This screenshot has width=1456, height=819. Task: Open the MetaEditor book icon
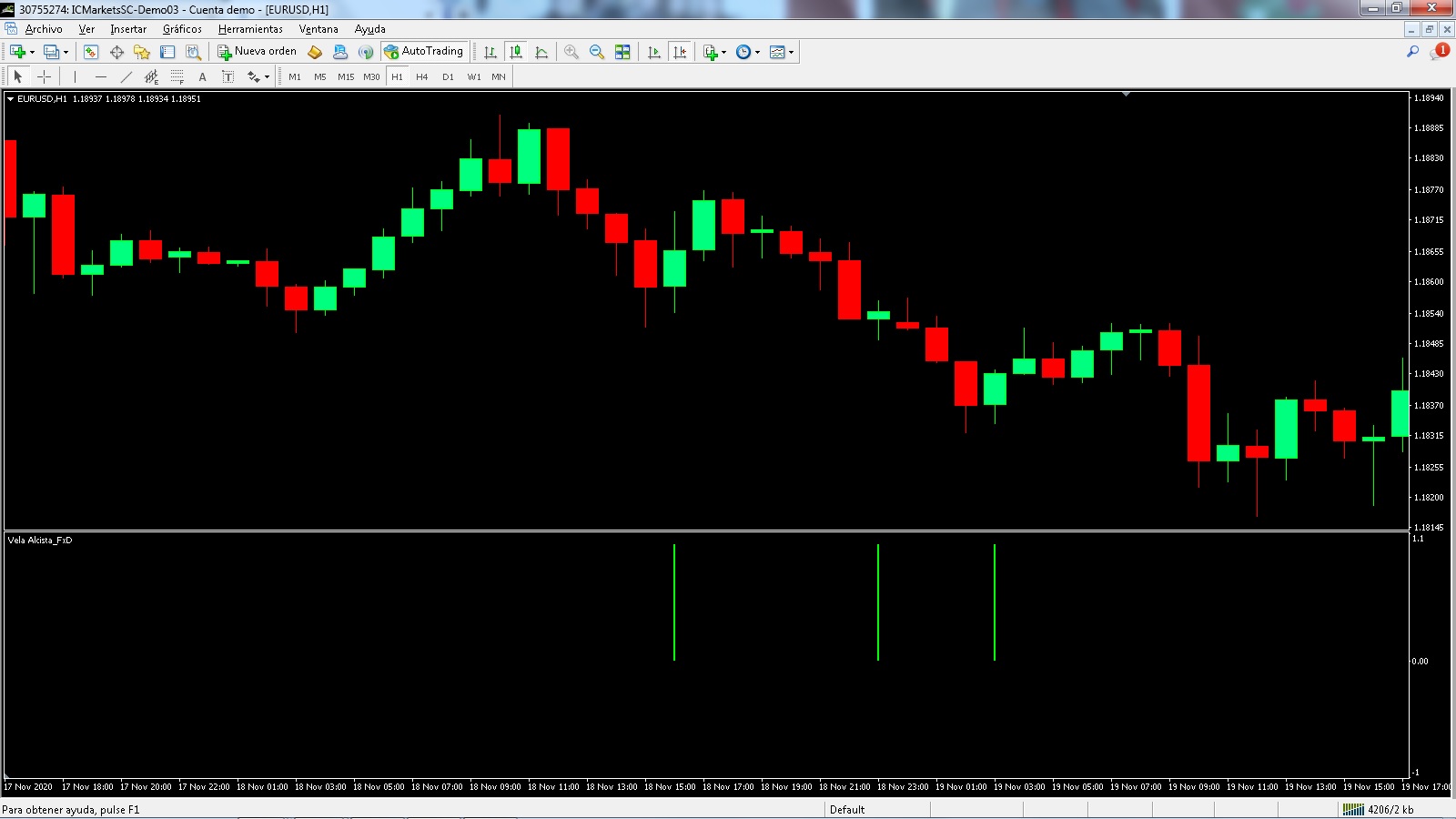click(315, 52)
